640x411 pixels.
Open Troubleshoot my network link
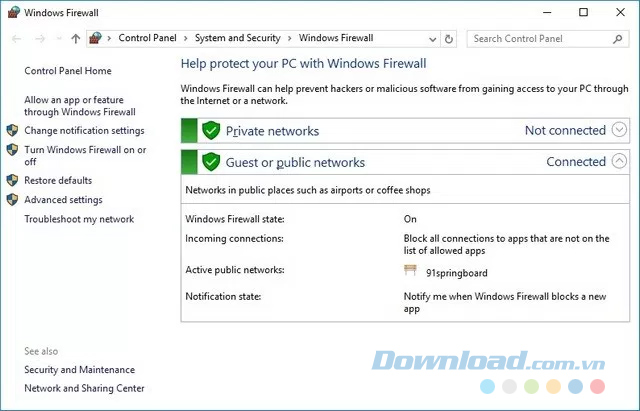pyautogui.click(x=79, y=219)
